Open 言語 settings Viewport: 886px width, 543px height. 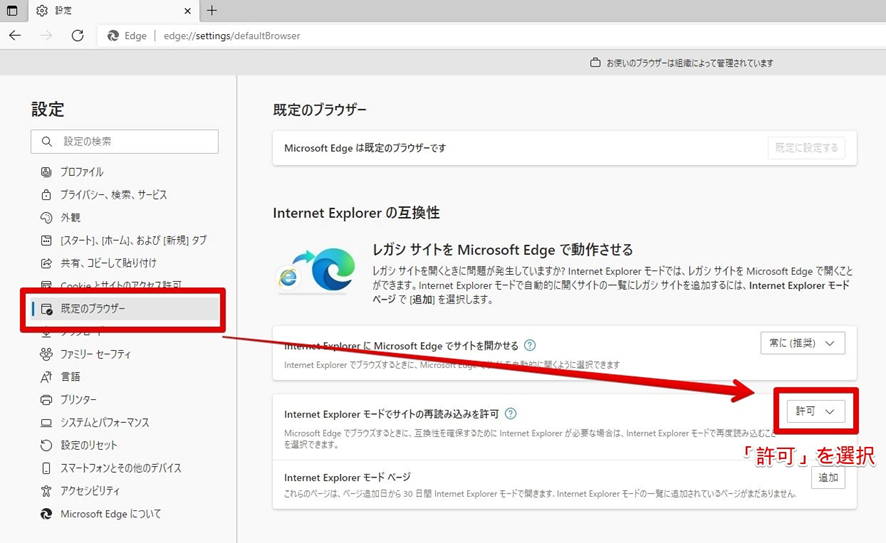tap(70, 377)
